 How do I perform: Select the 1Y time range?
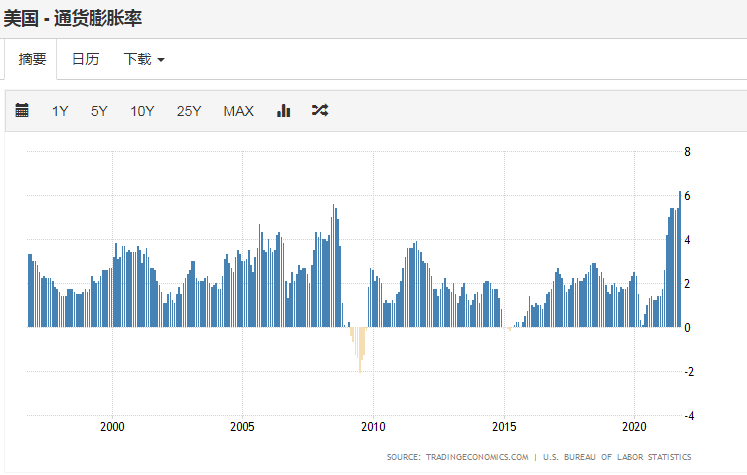tap(60, 111)
